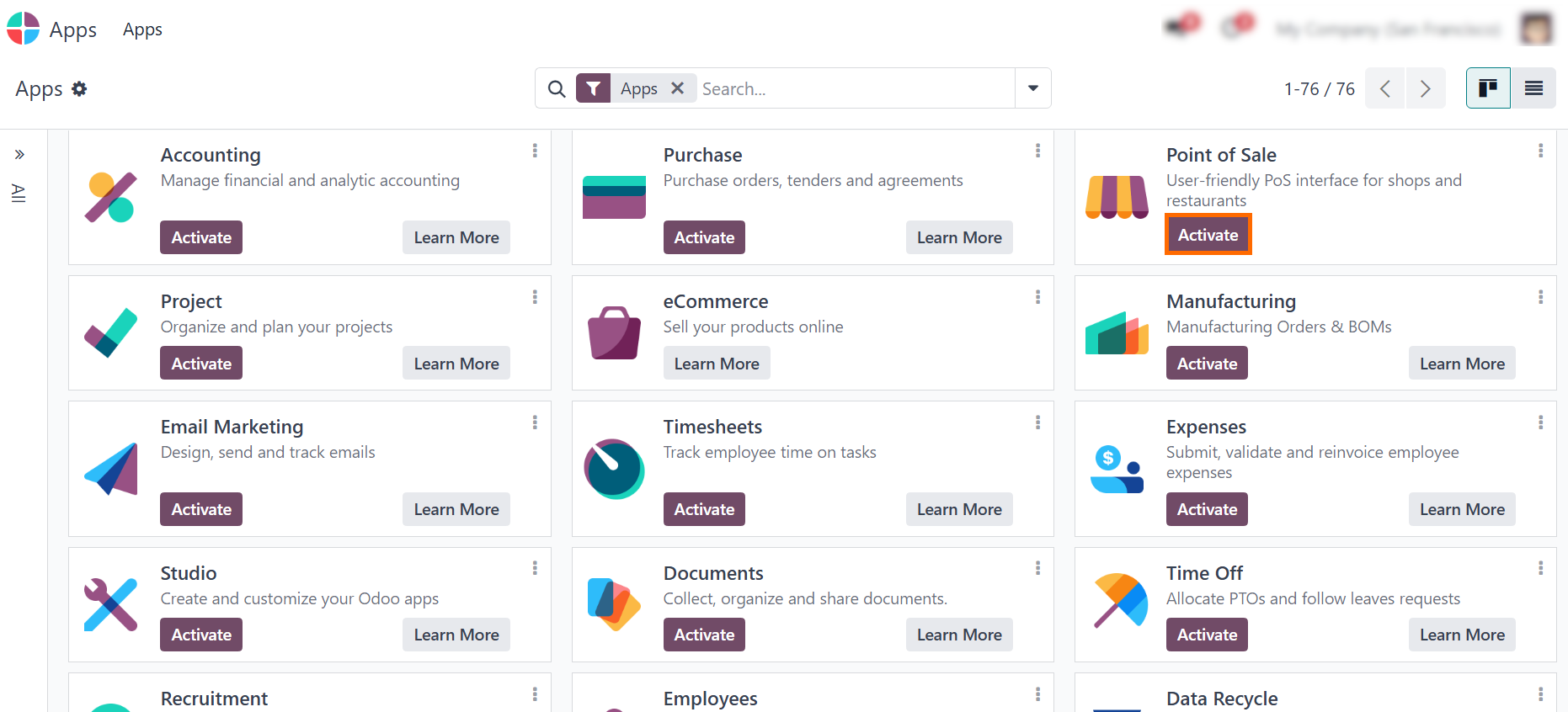
Task: Open the search options dropdown arrow
Action: tap(1033, 88)
